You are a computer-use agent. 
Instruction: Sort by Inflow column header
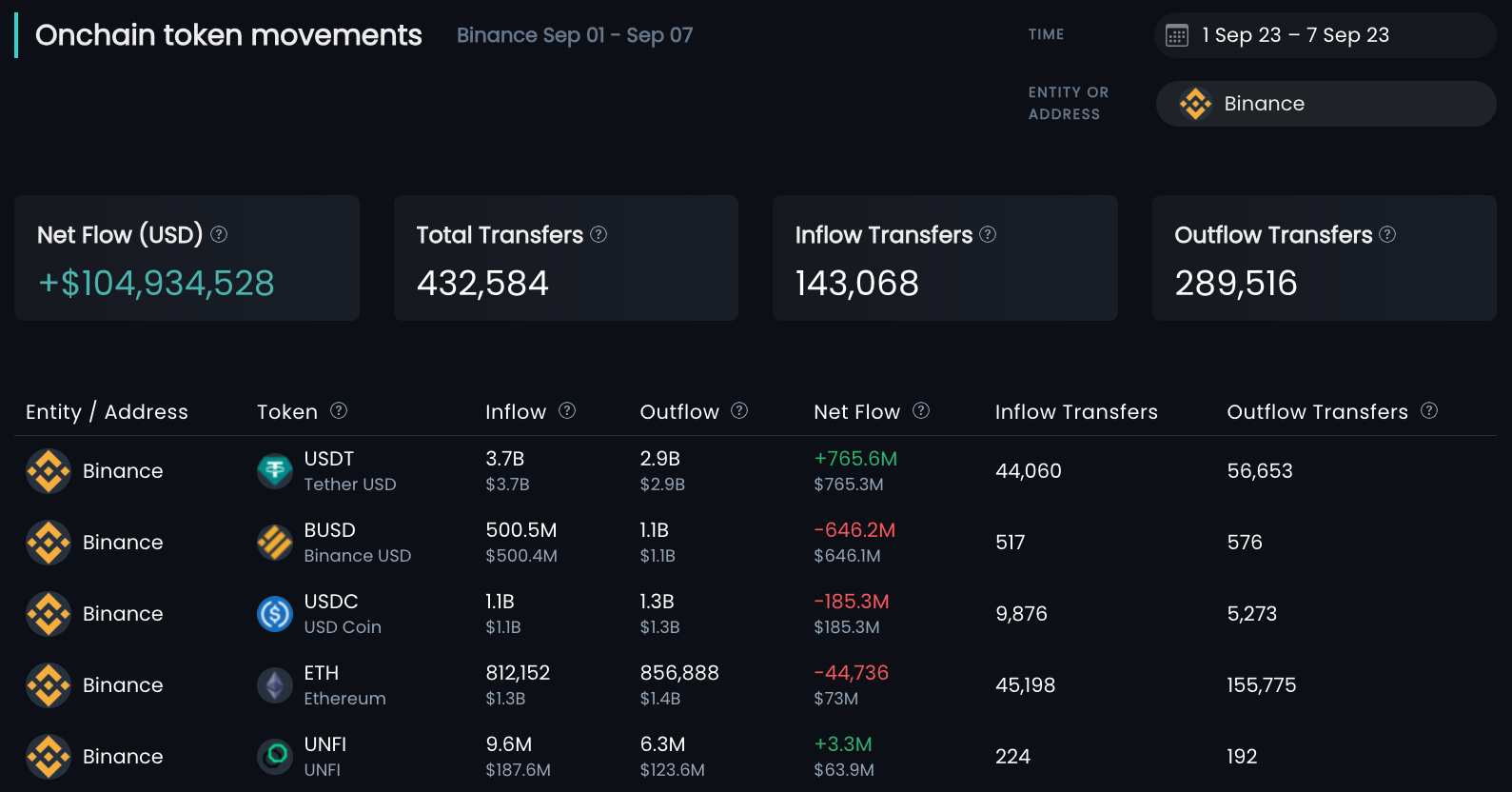tap(516, 412)
